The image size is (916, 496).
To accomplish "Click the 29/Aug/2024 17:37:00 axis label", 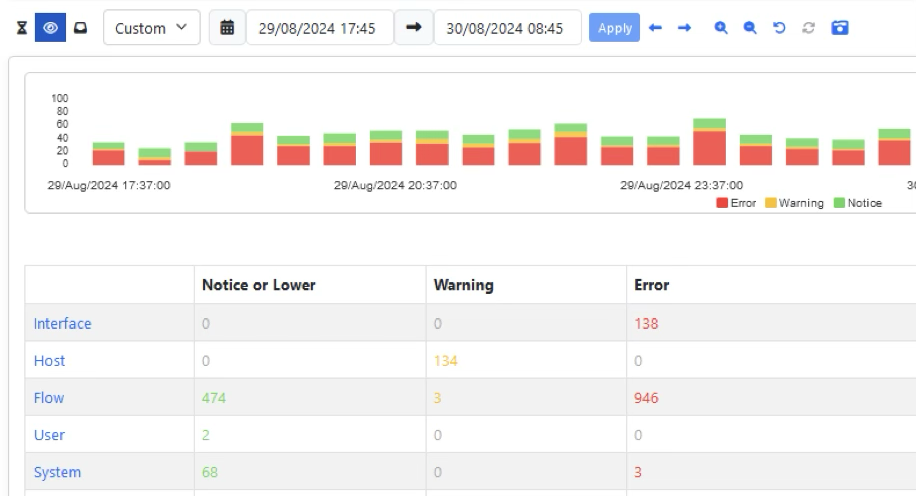I will click(109, 185).
